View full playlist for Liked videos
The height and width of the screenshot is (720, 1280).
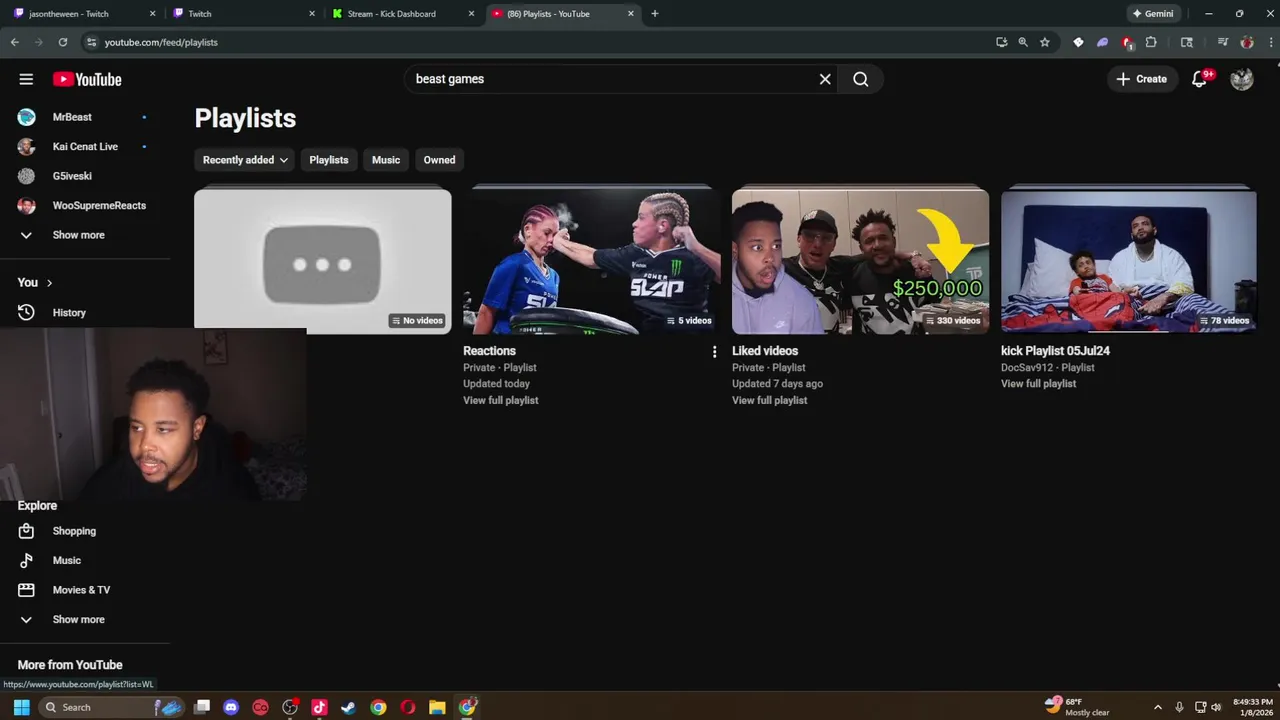pos(769,400)
